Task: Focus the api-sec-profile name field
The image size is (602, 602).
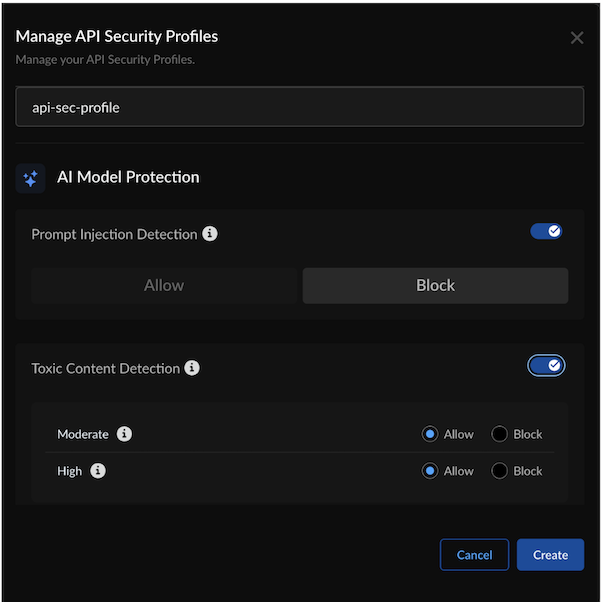Action: point(300,107)
